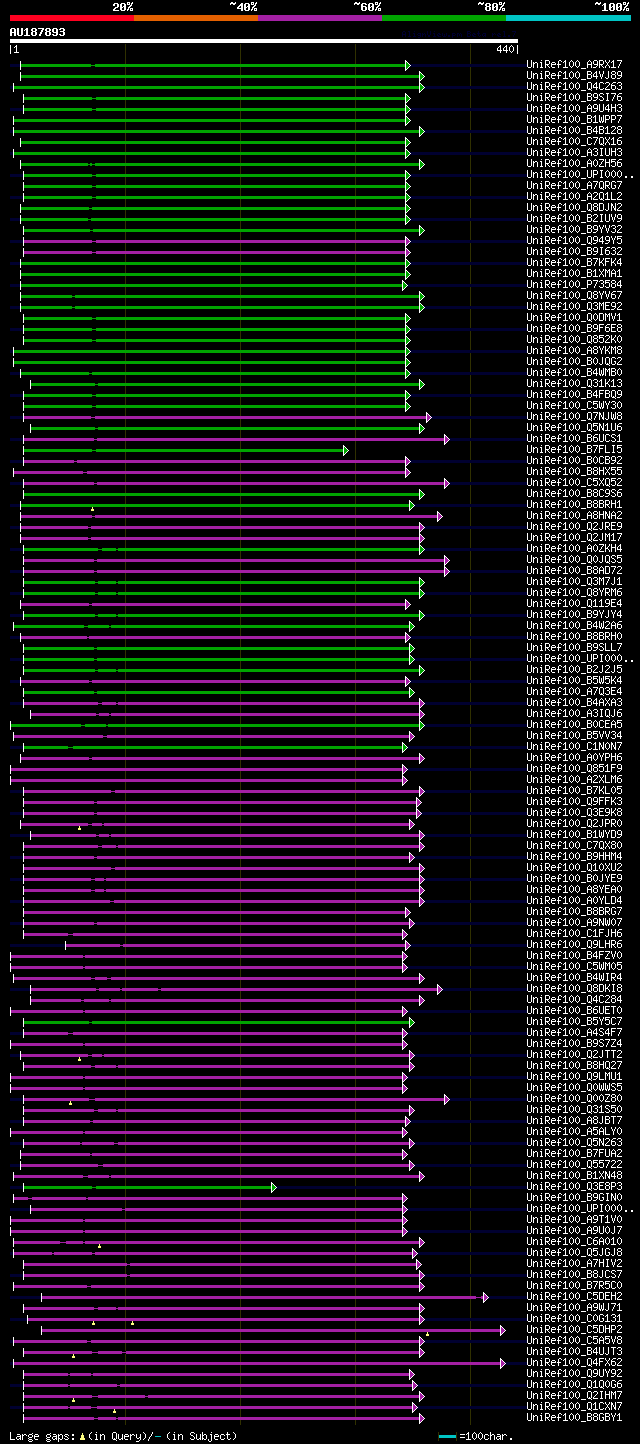Viewport: 640px width, 1444px height.
Task: Click hit label UniRef100_Q949Y5
Action: (574, 241)
